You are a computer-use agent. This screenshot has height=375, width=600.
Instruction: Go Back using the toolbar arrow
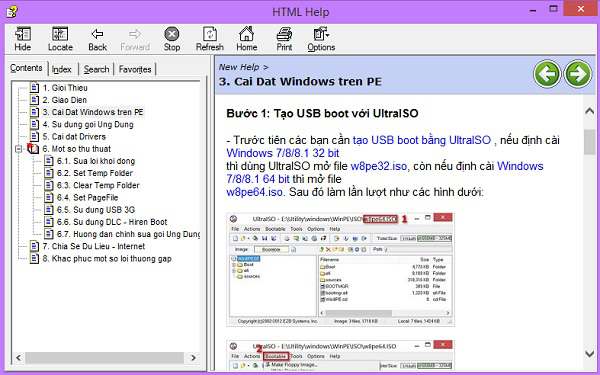97,39
